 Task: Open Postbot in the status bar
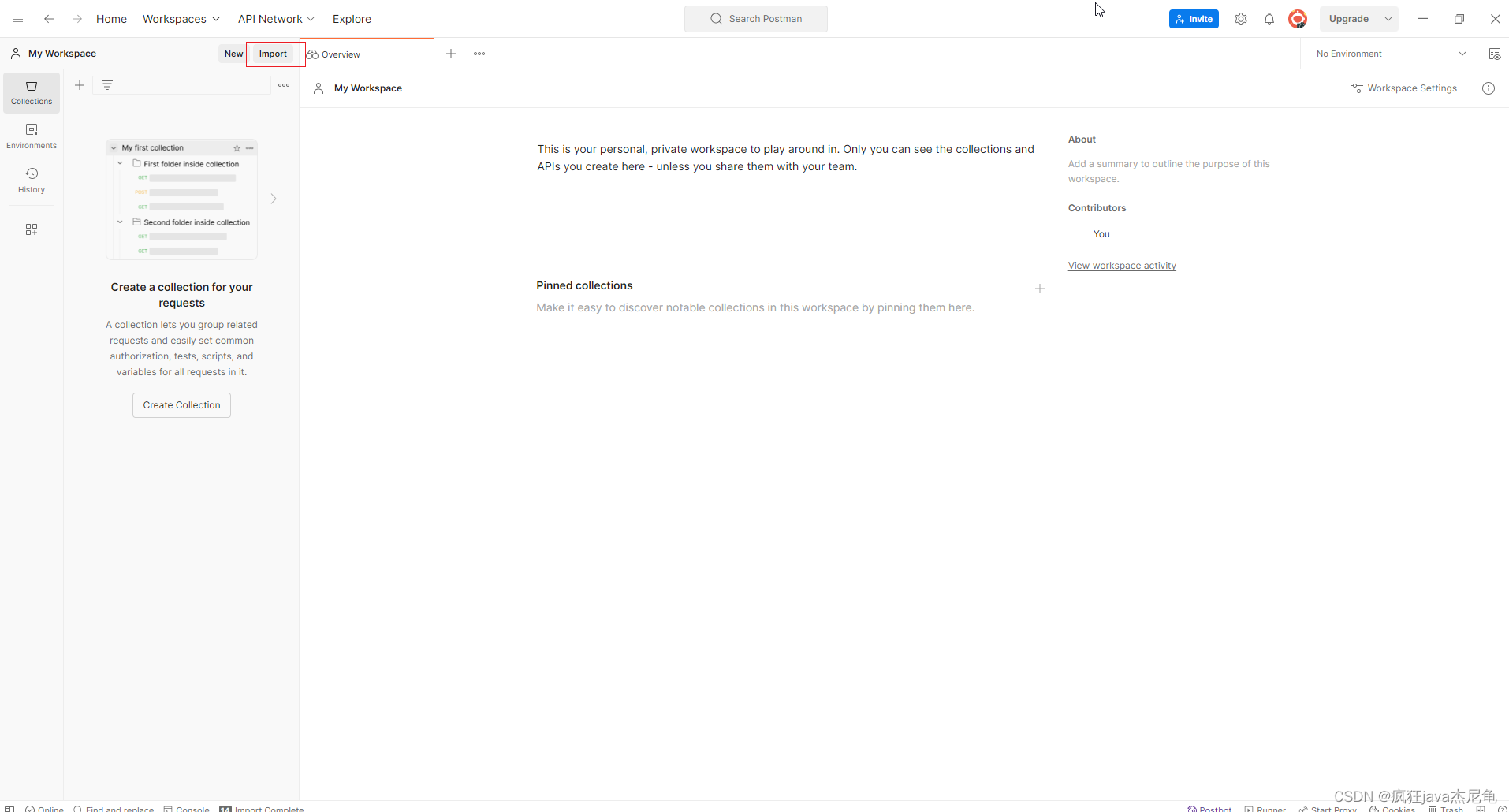[1209, 809]
